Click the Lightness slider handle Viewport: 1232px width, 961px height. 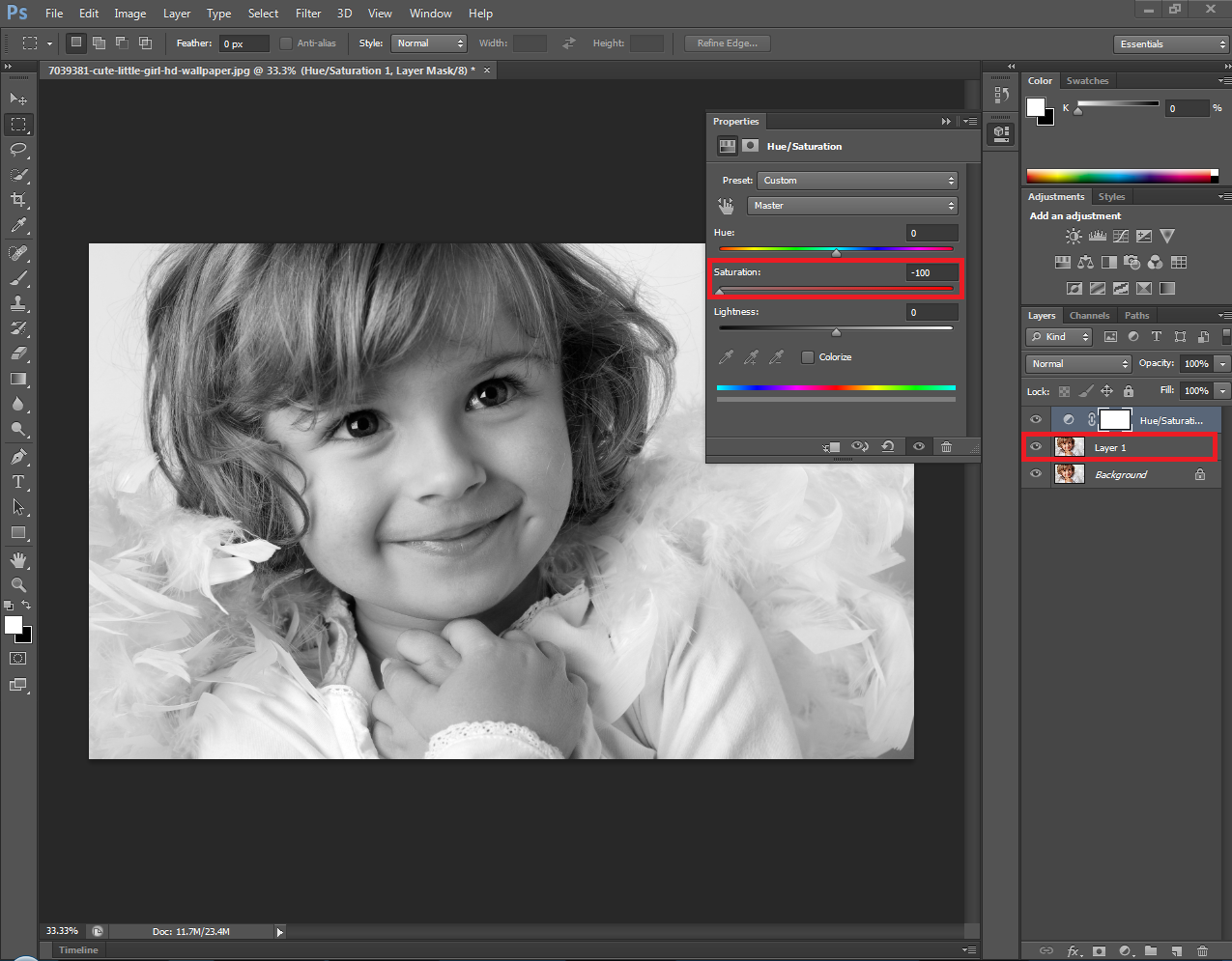click(836, 332)
